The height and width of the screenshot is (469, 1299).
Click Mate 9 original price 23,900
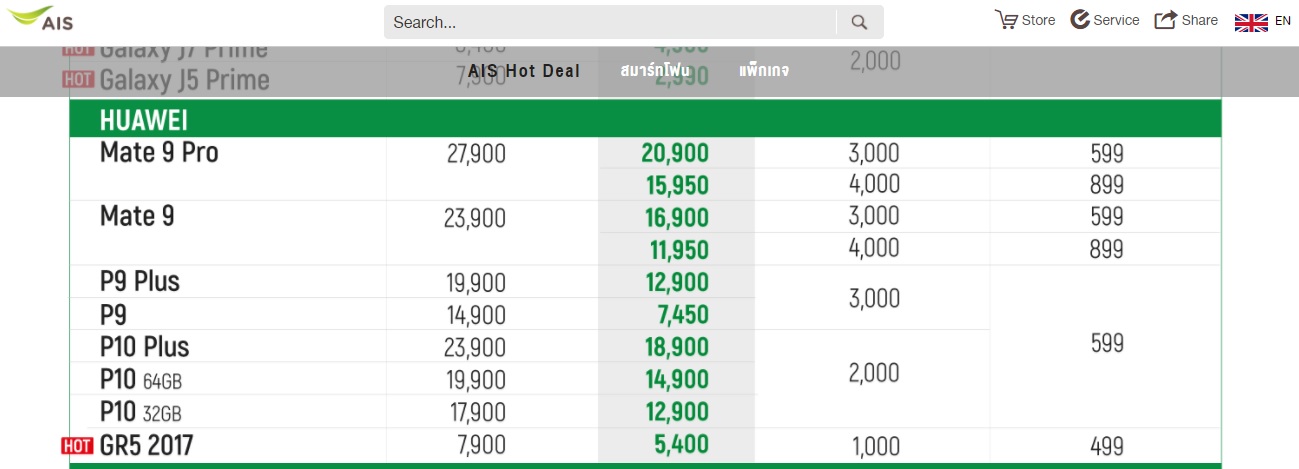pos(475,218)
